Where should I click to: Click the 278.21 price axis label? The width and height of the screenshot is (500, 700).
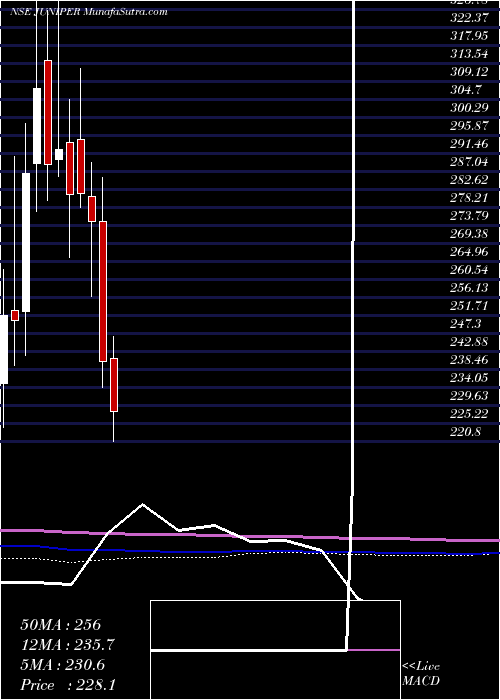[x=469, y=198]
